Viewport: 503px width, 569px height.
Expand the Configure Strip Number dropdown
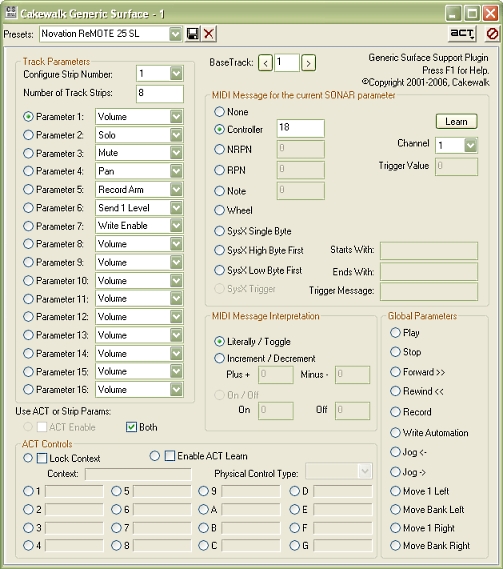click(176, 74)
